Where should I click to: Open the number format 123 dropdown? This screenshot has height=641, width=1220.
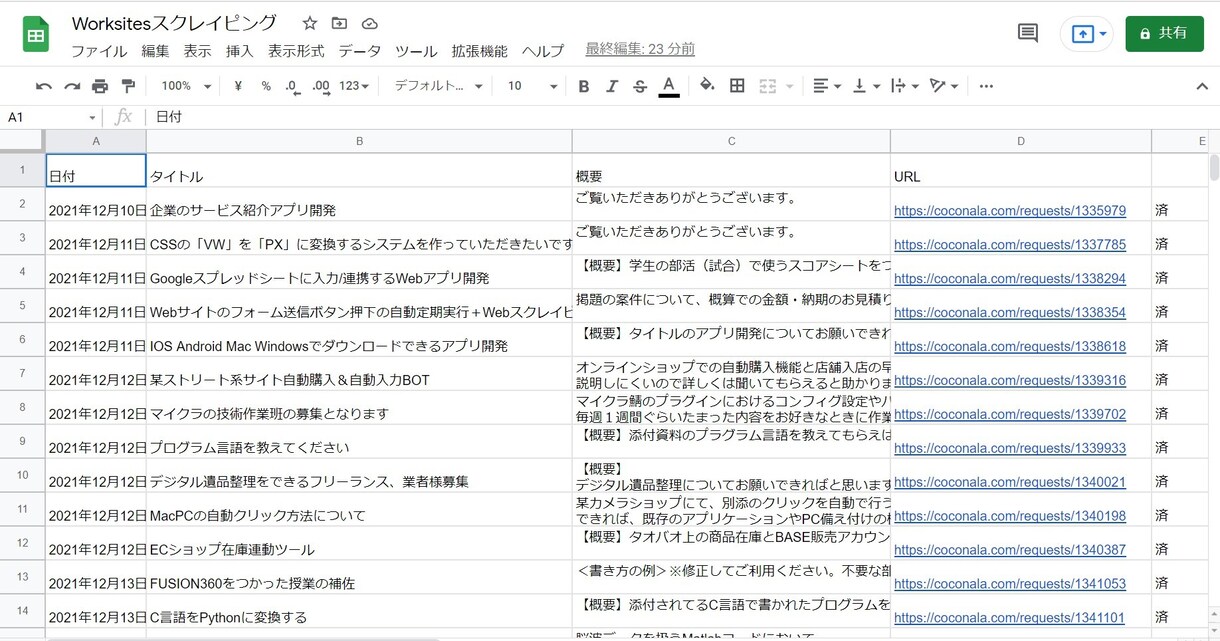[x=354, y=86]
